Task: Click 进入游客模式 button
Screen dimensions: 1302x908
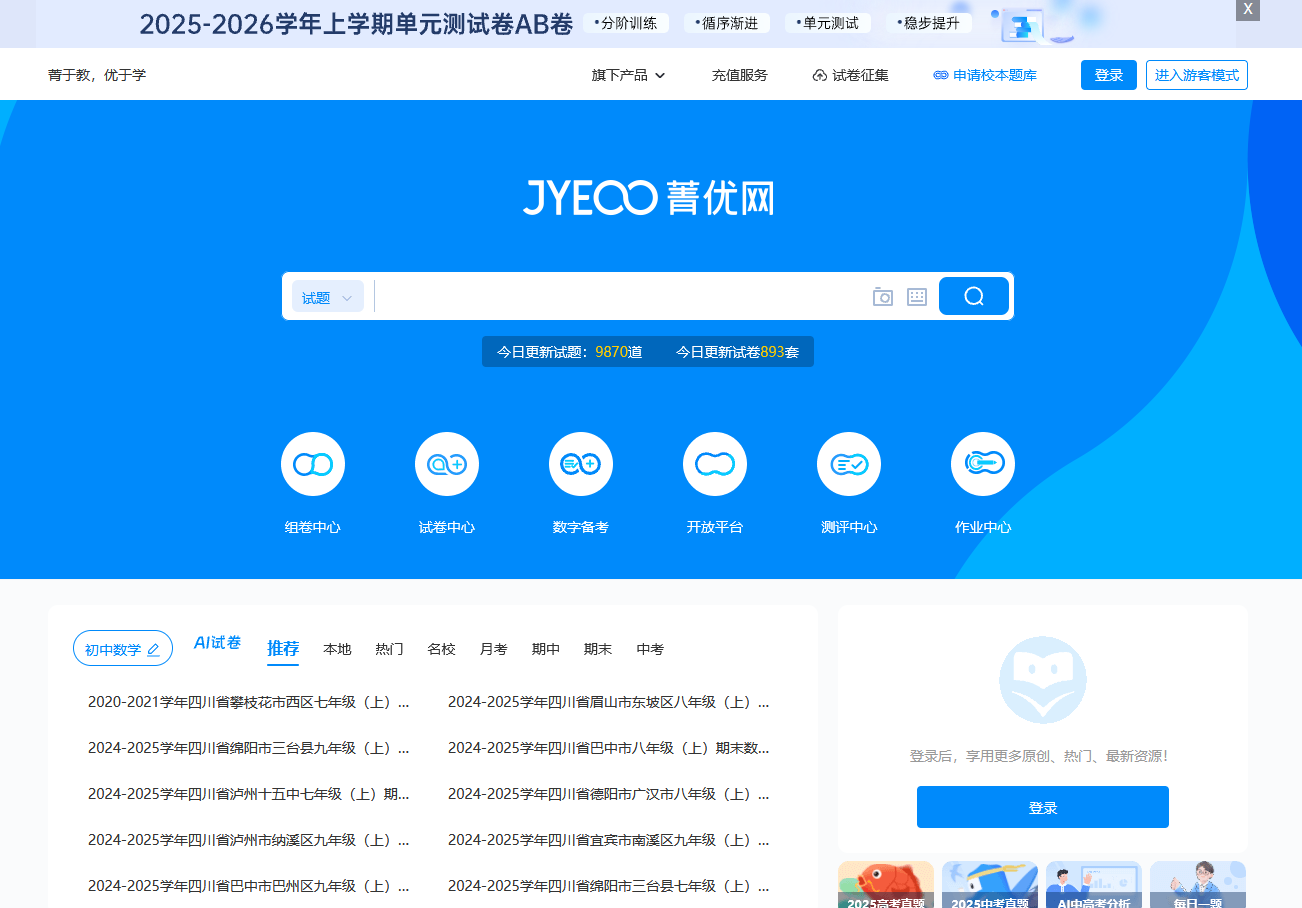Action: click(1197, 75)
